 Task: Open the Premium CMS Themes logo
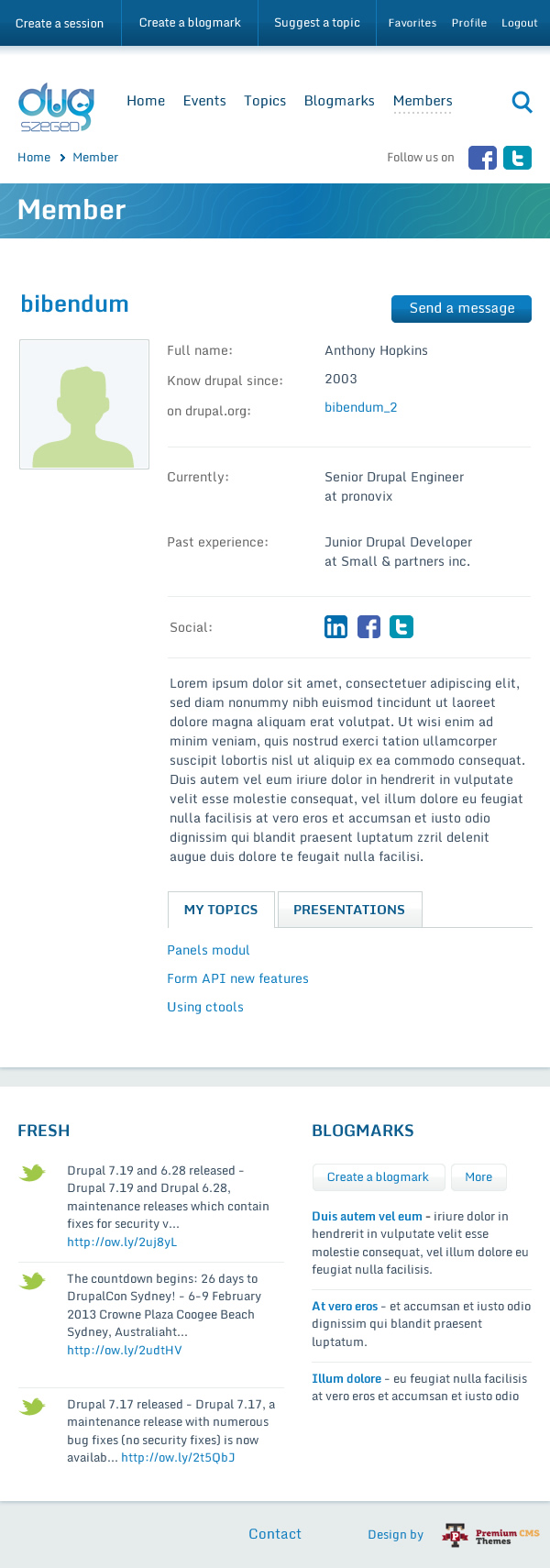pos(490,1535)
